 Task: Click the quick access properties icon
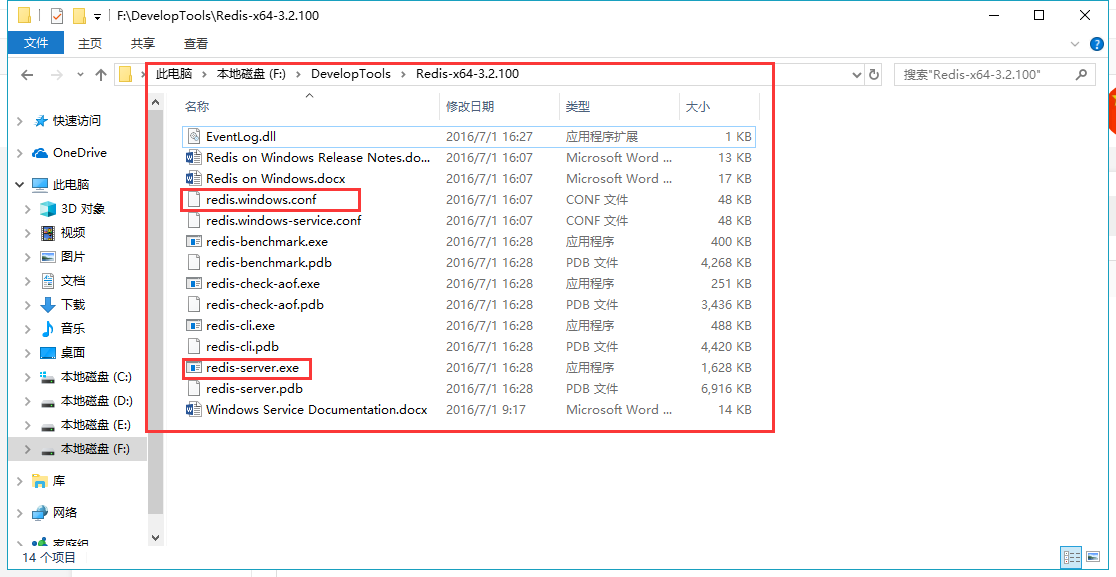(x=57, y=15)
